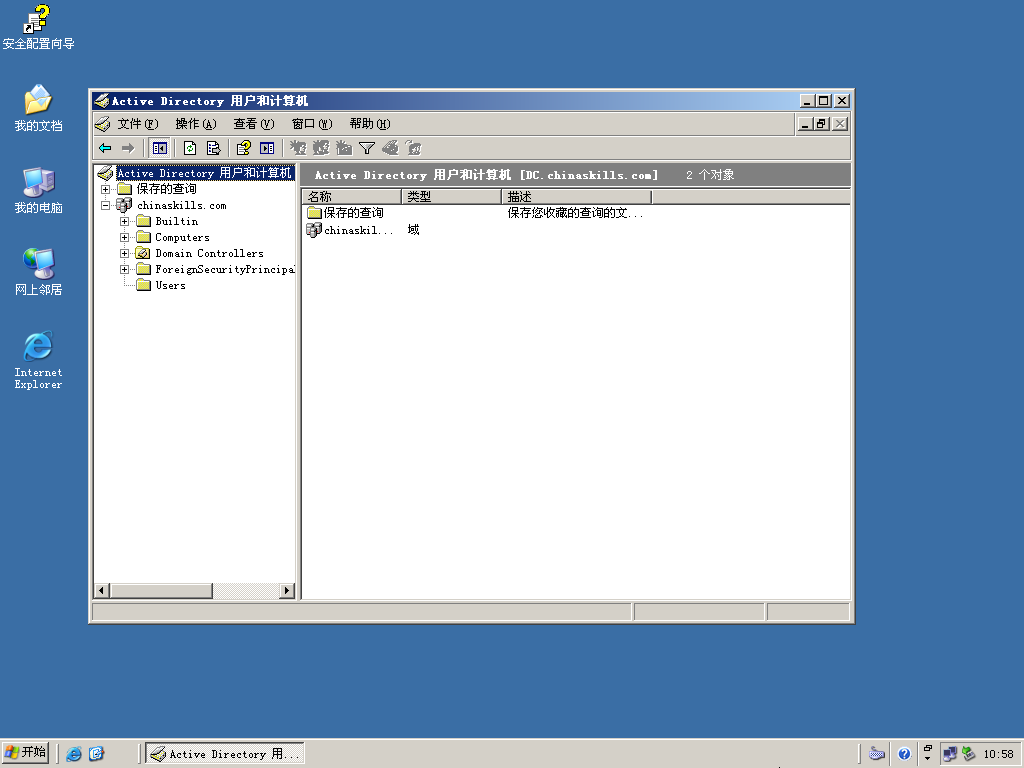
Task: Click the tree pane horizontal scrollbar thumb
Action: point(161,590)
